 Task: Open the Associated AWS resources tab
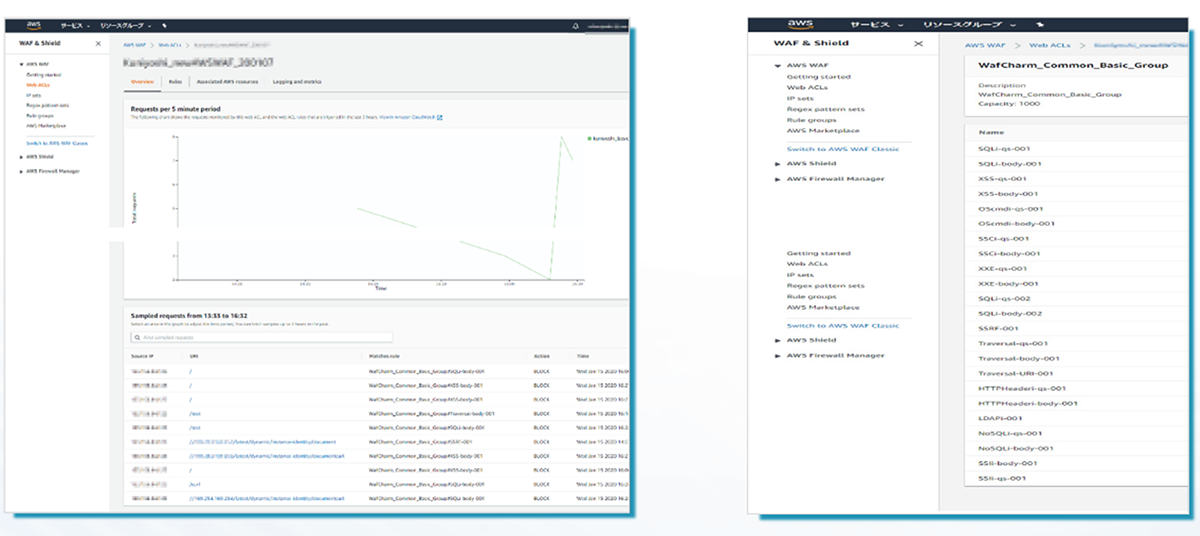[x=227, y=82]
